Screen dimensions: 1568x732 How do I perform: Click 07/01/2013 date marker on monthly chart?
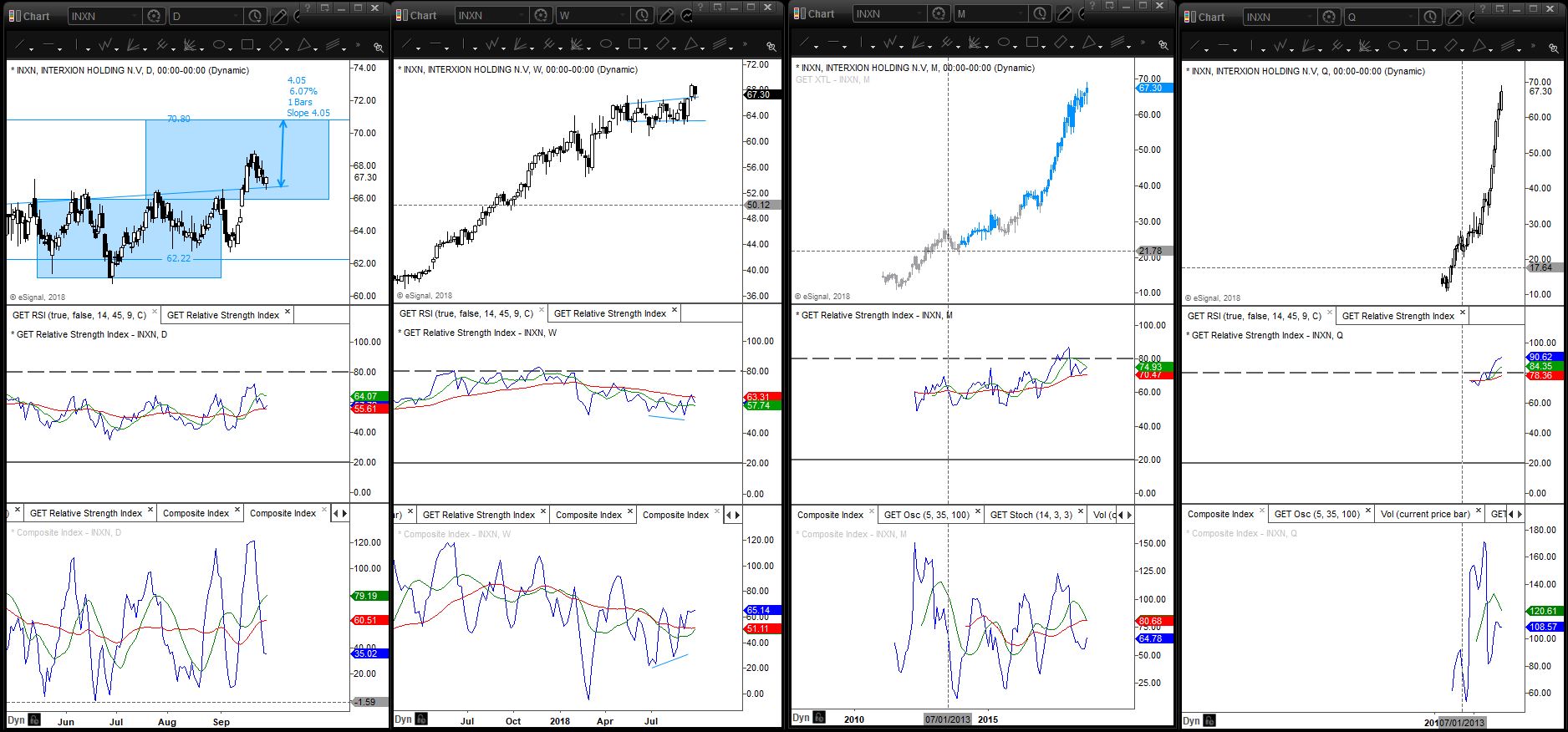[948, 719]
